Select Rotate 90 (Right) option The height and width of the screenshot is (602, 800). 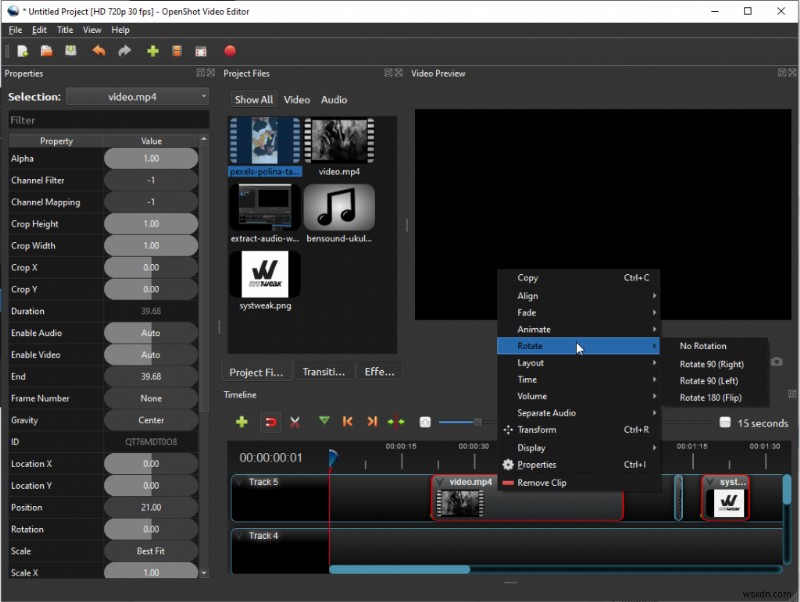point(712,364)
